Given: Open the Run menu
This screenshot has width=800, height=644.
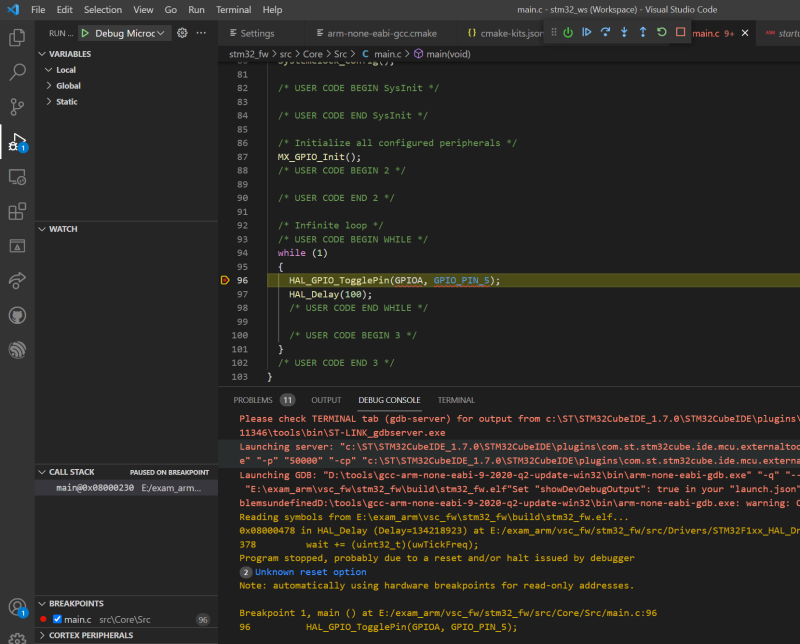Looking at the screenshot, I should (196, 9).
